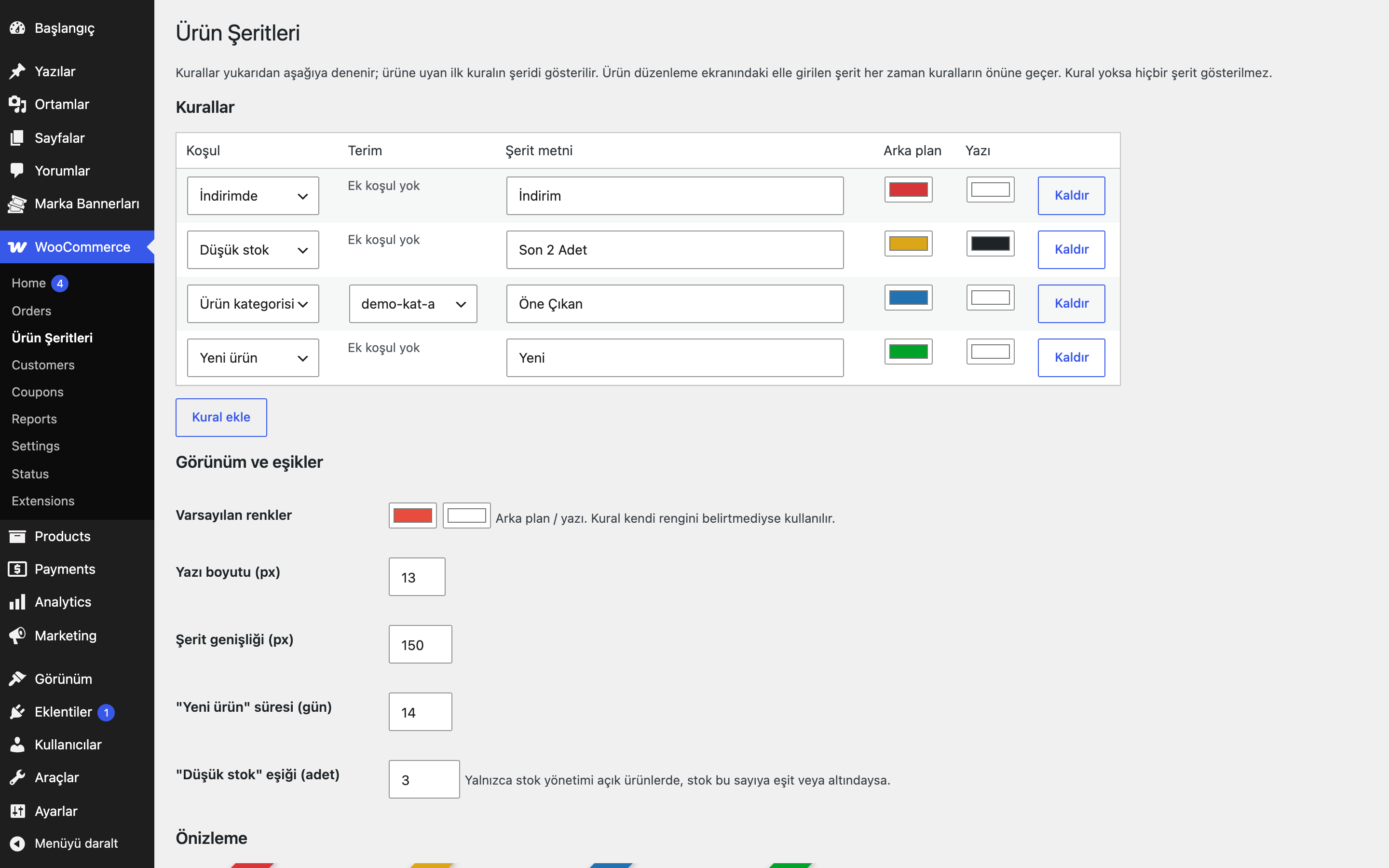The width and height of the screenshot is (1389, 868).
Task: Focus the Şerit genişliği width field
Action: [x=420, y=644]
